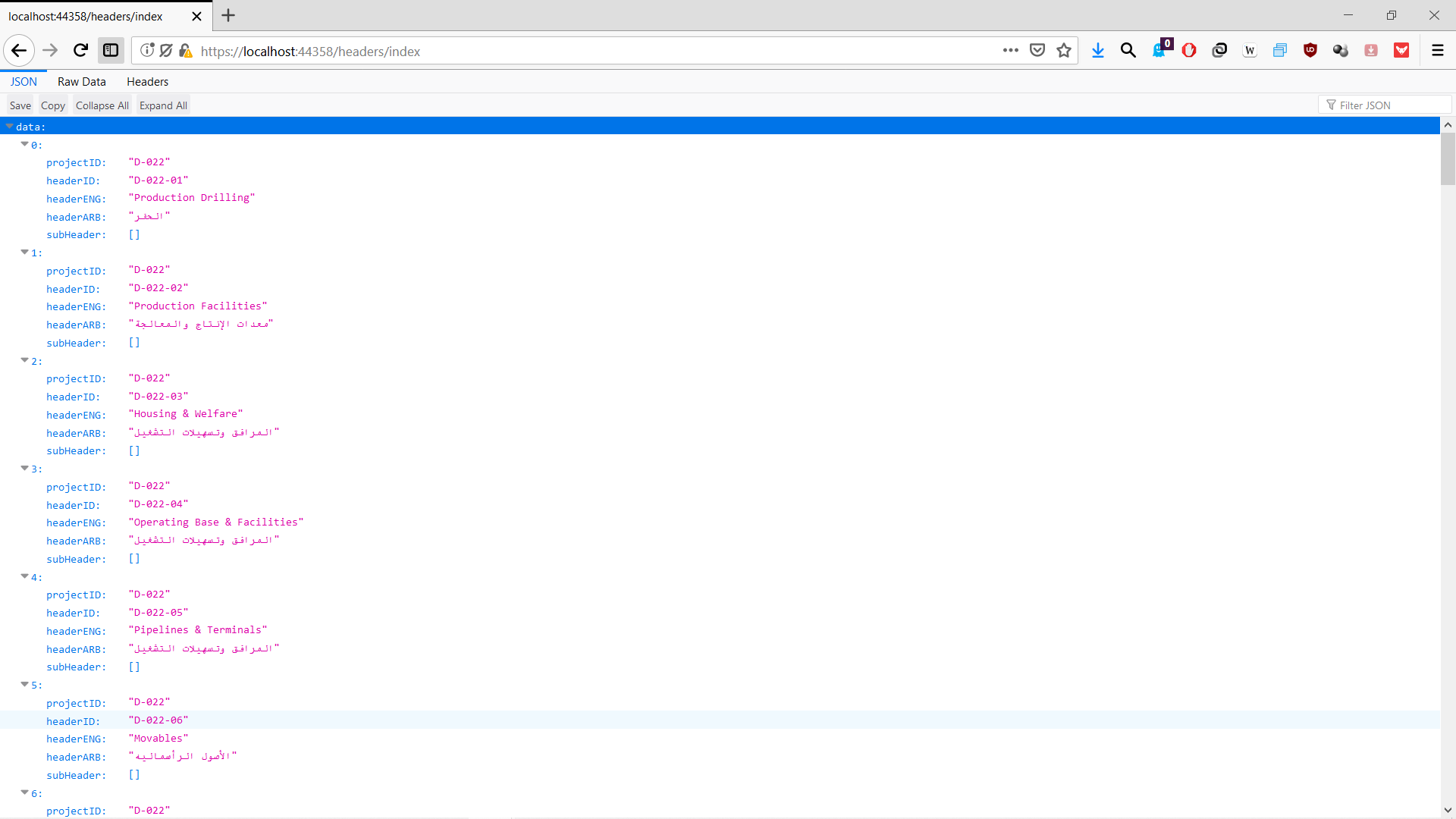Click the vertical scrollbar thumb

pos(1448,159)
